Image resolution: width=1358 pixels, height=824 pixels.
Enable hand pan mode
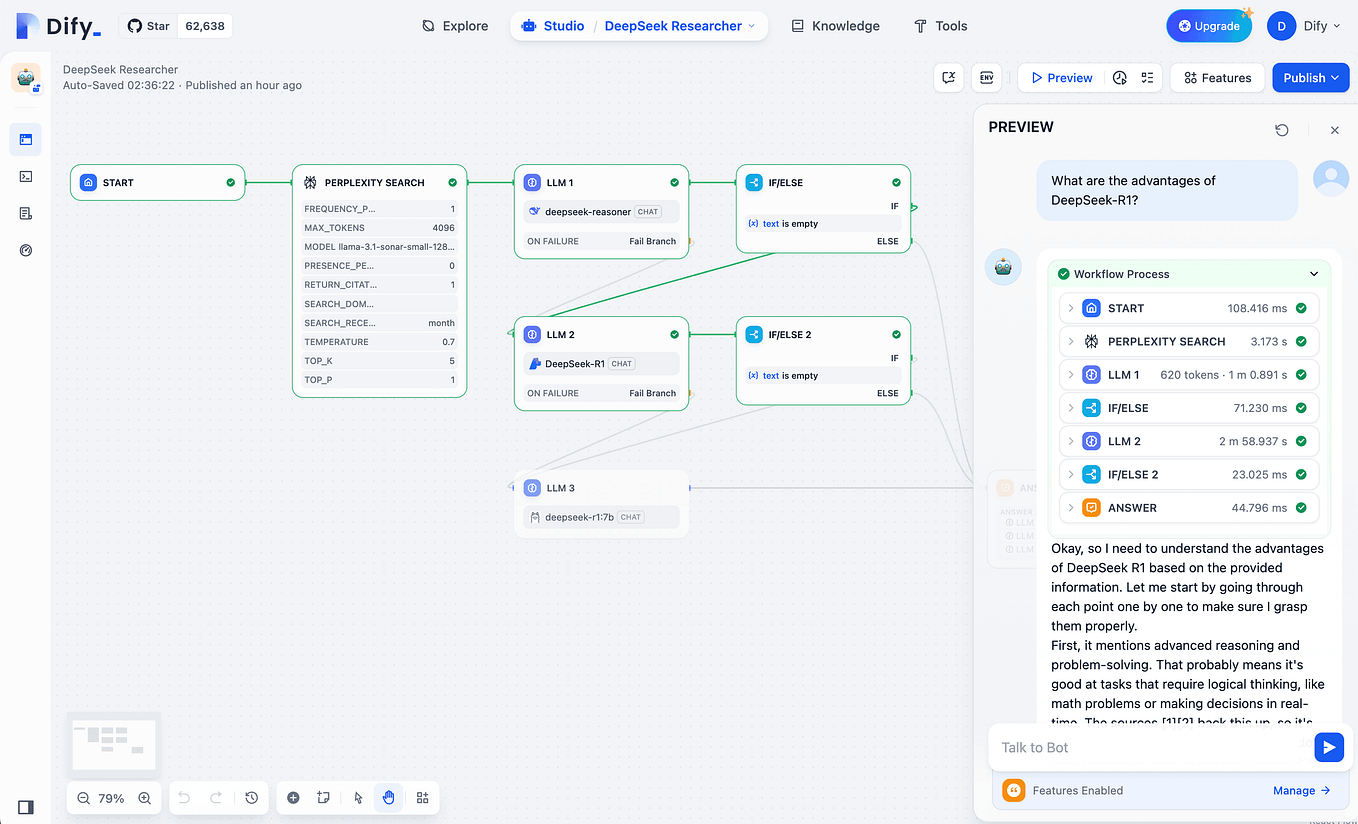[x=388, y=797]
